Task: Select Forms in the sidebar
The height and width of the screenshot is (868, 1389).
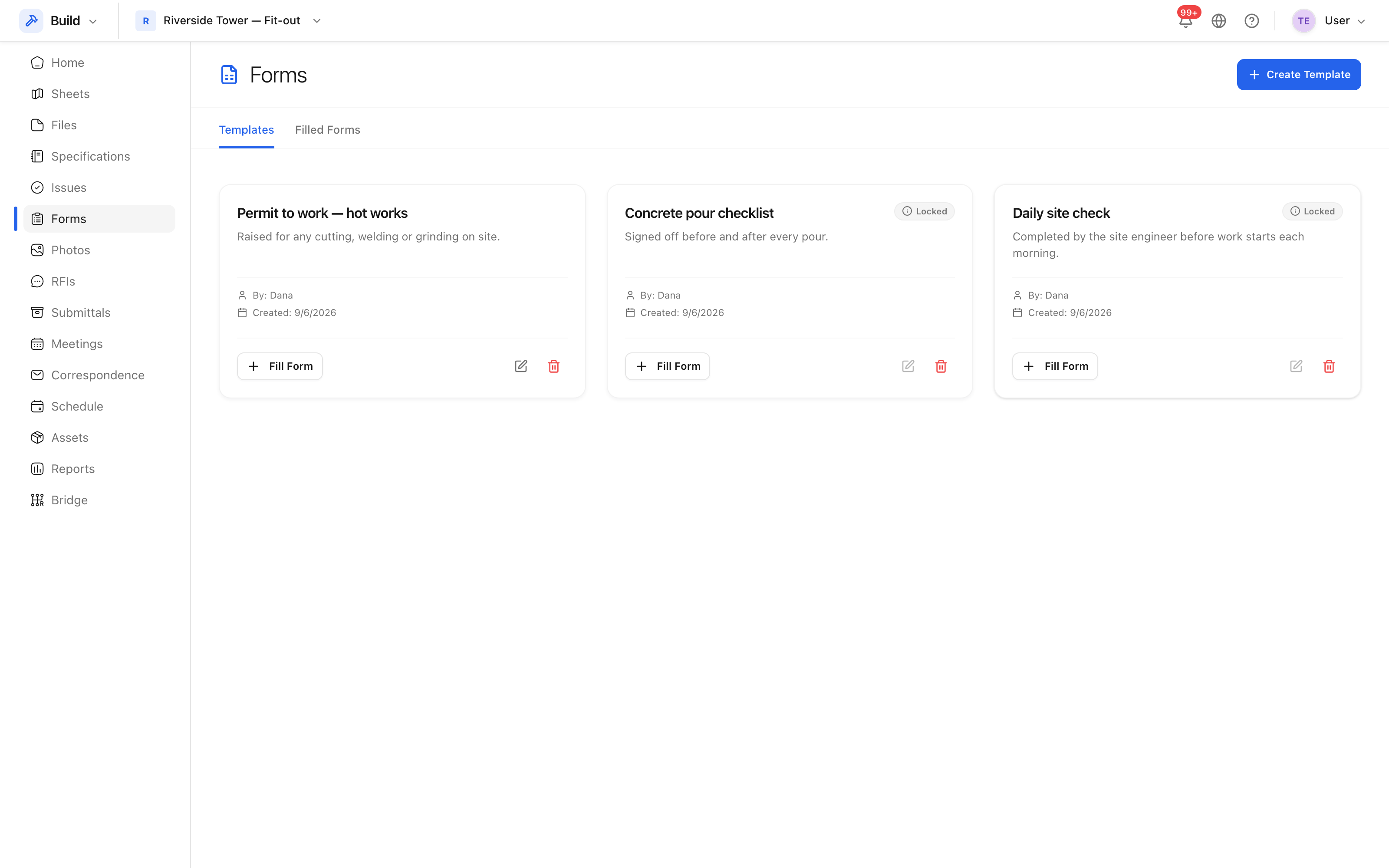Action: click(x=99, y=219)
